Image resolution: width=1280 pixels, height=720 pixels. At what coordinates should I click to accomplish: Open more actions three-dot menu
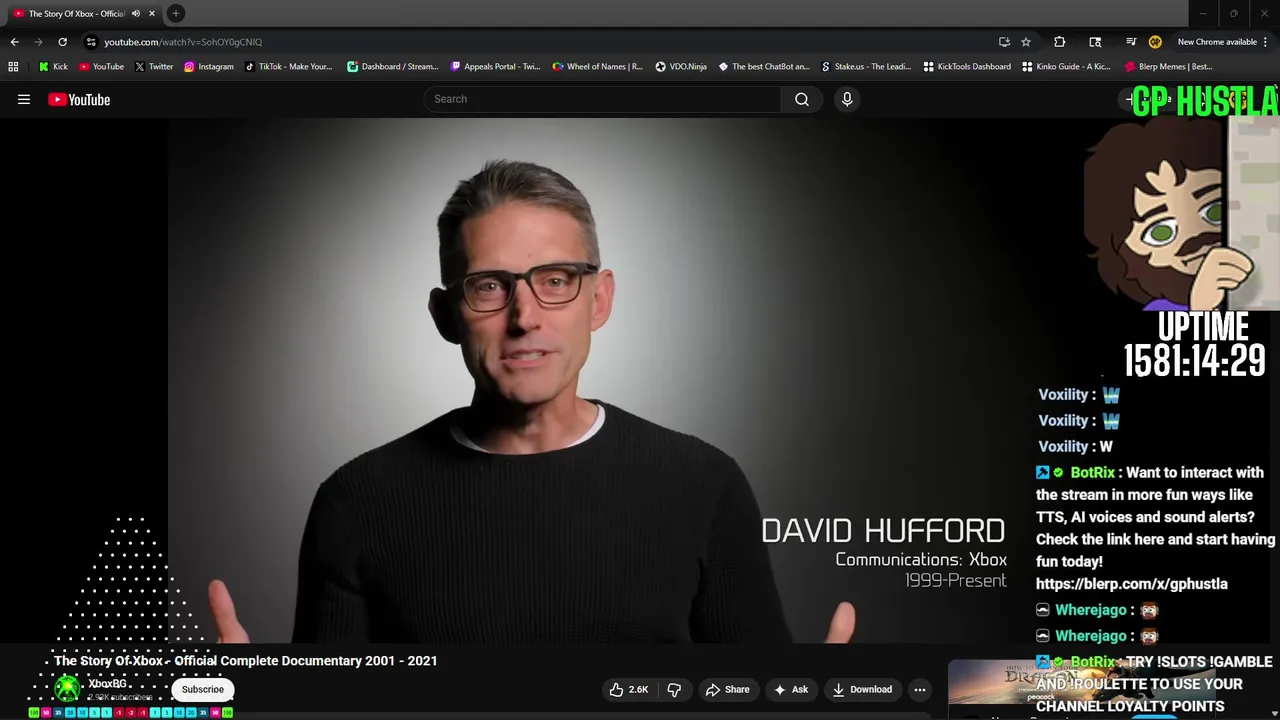pyautogui.click(x=920, y=689)
